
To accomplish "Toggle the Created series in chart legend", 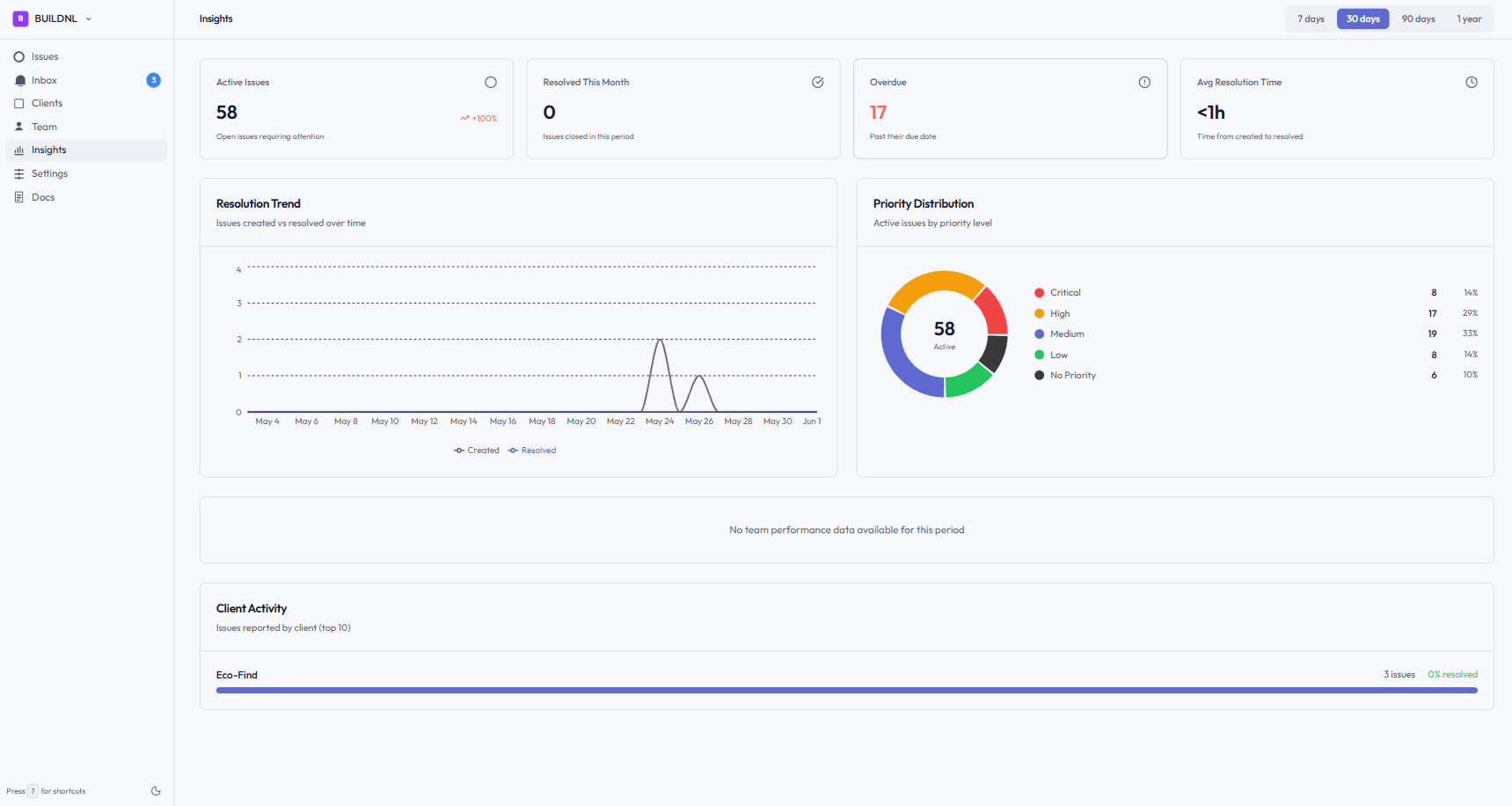I will 476,451.
